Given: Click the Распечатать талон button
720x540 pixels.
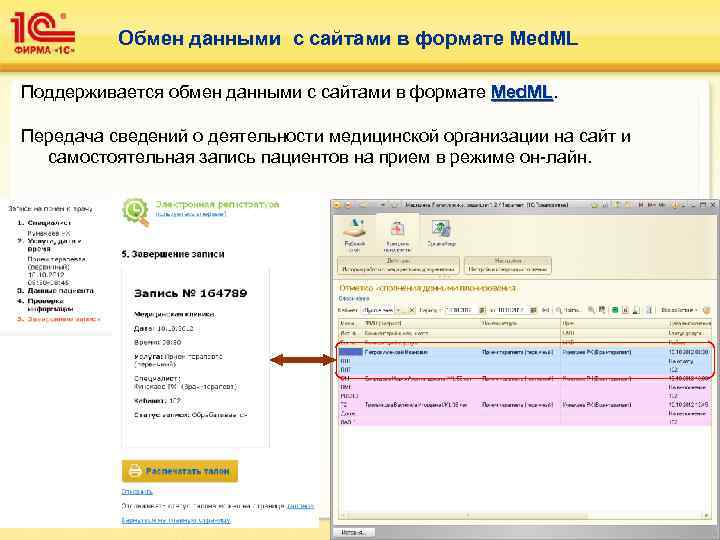Looking at the screenshot, I should 180,471.
